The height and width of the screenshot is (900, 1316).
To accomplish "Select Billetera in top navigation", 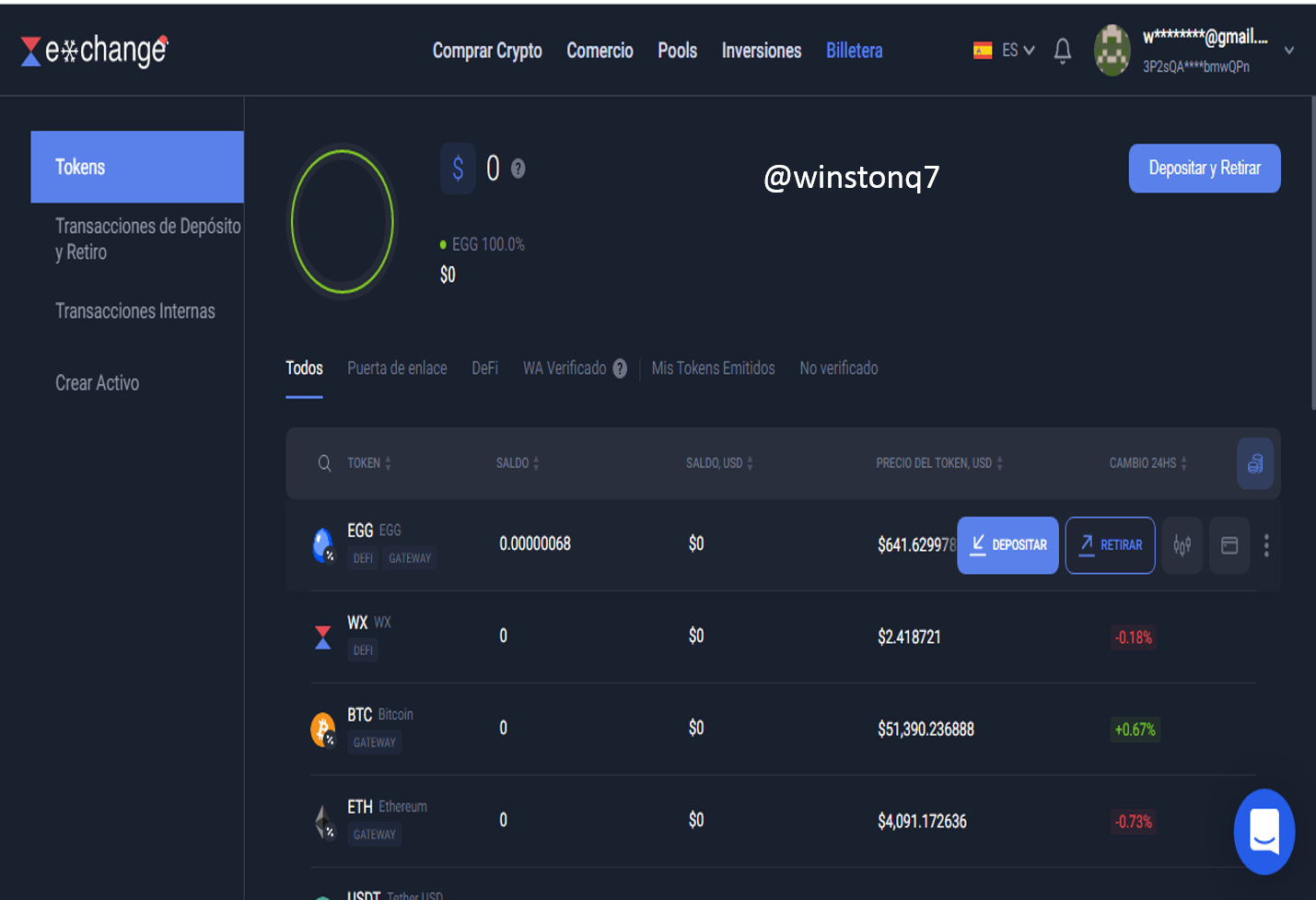I will click(855, 51).
